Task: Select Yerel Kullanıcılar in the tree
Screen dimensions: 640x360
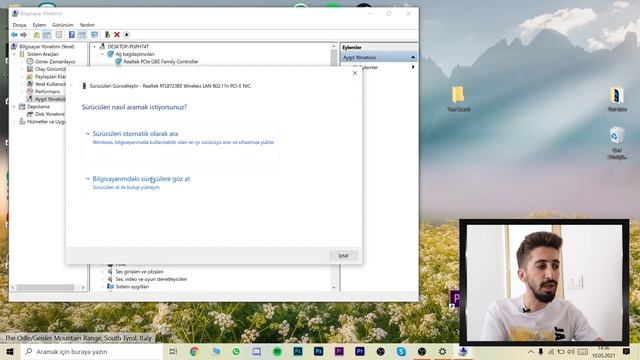Action: pyautogui.click(x=46, y=84)
